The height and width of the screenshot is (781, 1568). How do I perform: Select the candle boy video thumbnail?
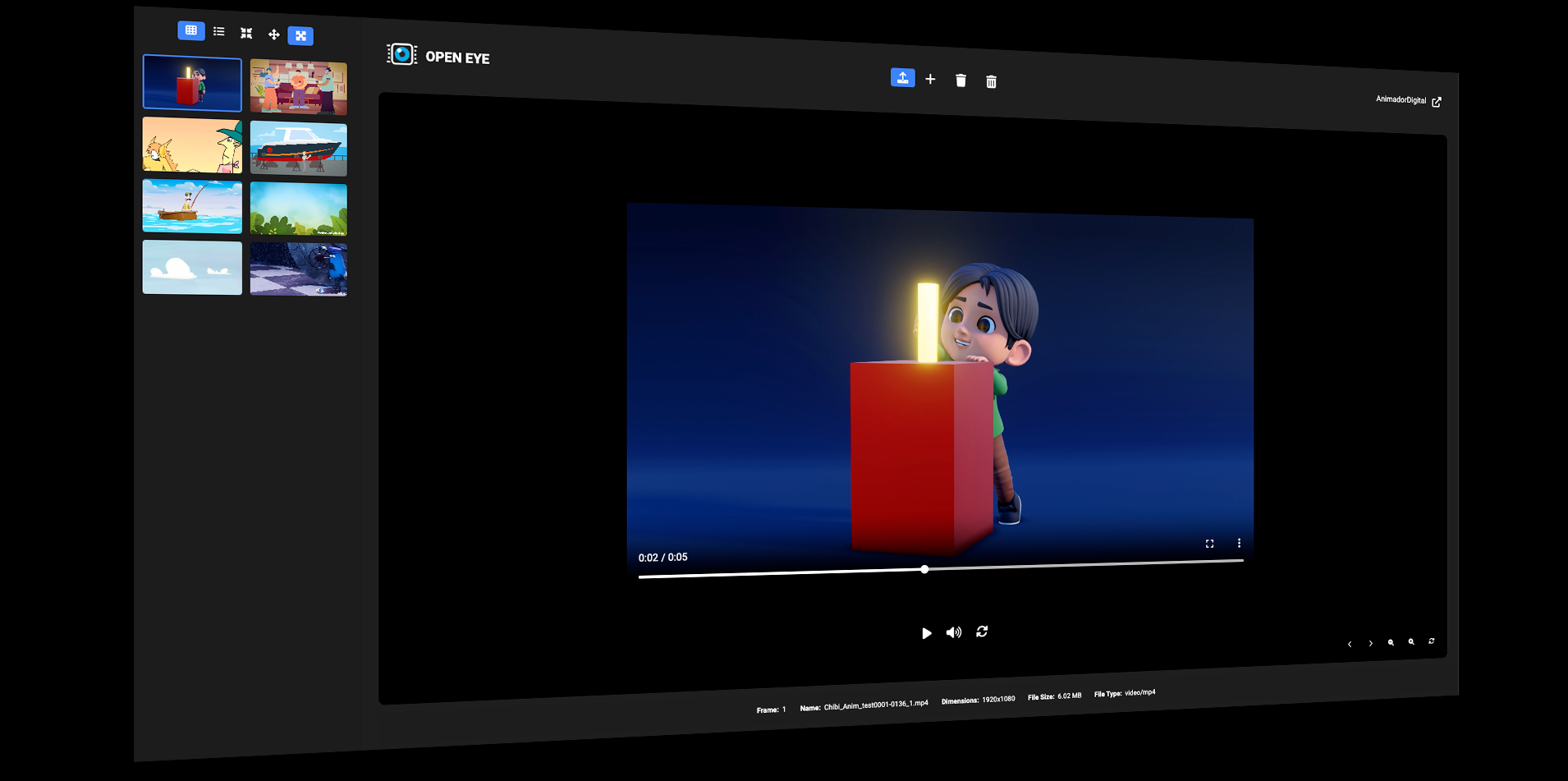tap(192, 83)
